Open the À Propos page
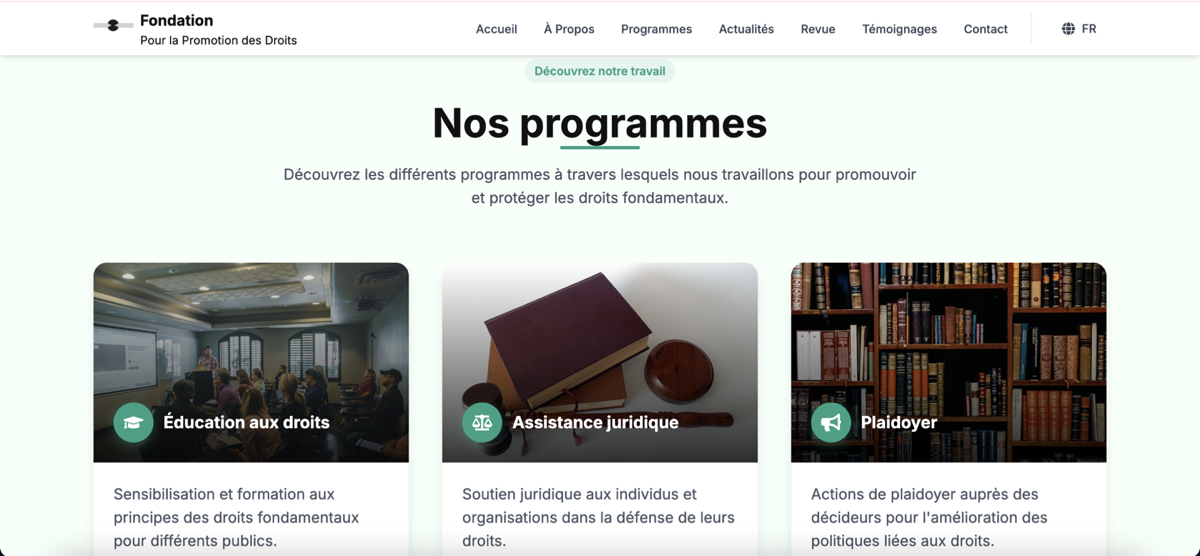The height and width of the screenshot is (556, 1200). coord(569,29)
